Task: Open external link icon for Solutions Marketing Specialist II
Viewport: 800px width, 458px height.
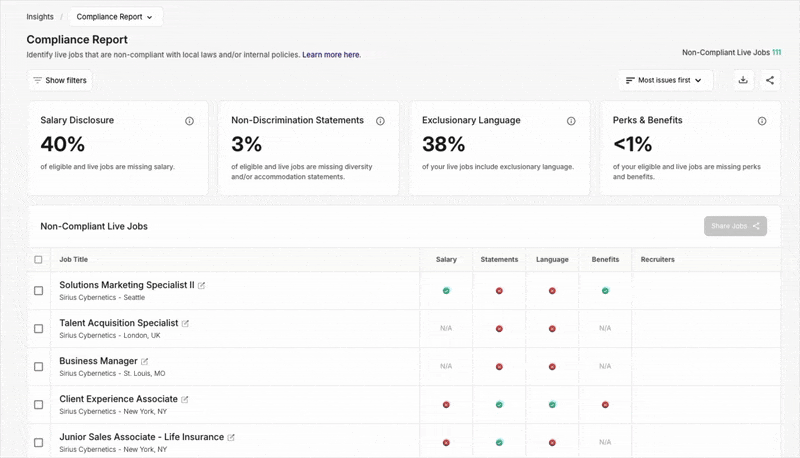Action: pos(202,286)
